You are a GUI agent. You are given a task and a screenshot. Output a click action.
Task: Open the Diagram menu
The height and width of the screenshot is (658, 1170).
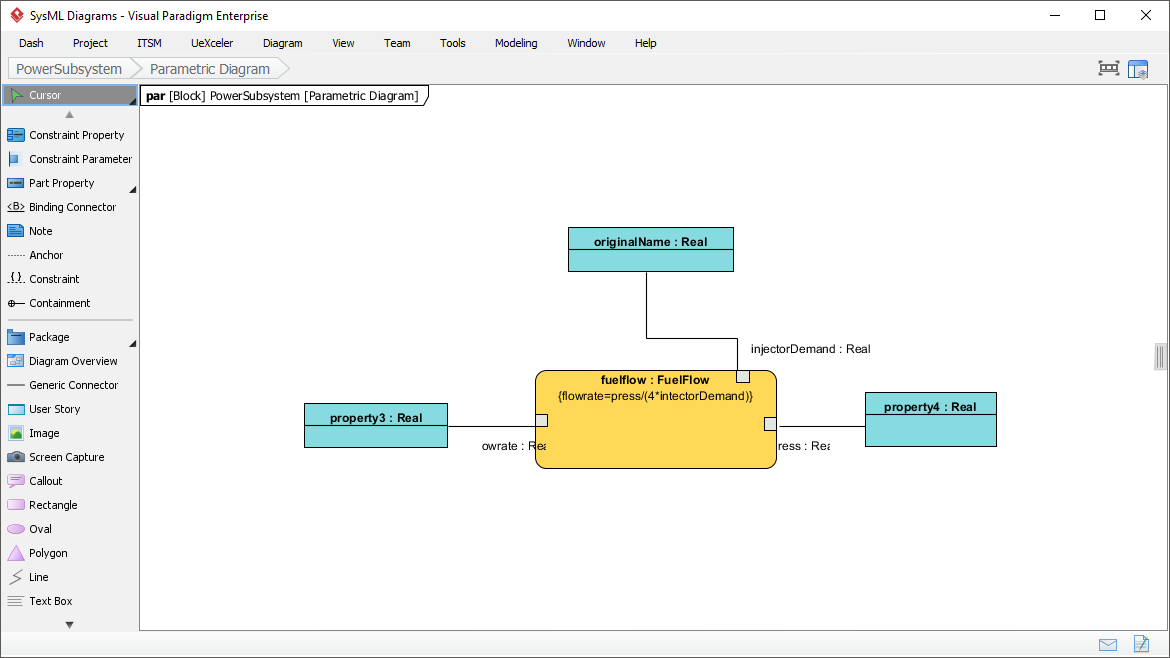(x=282, y=43)
